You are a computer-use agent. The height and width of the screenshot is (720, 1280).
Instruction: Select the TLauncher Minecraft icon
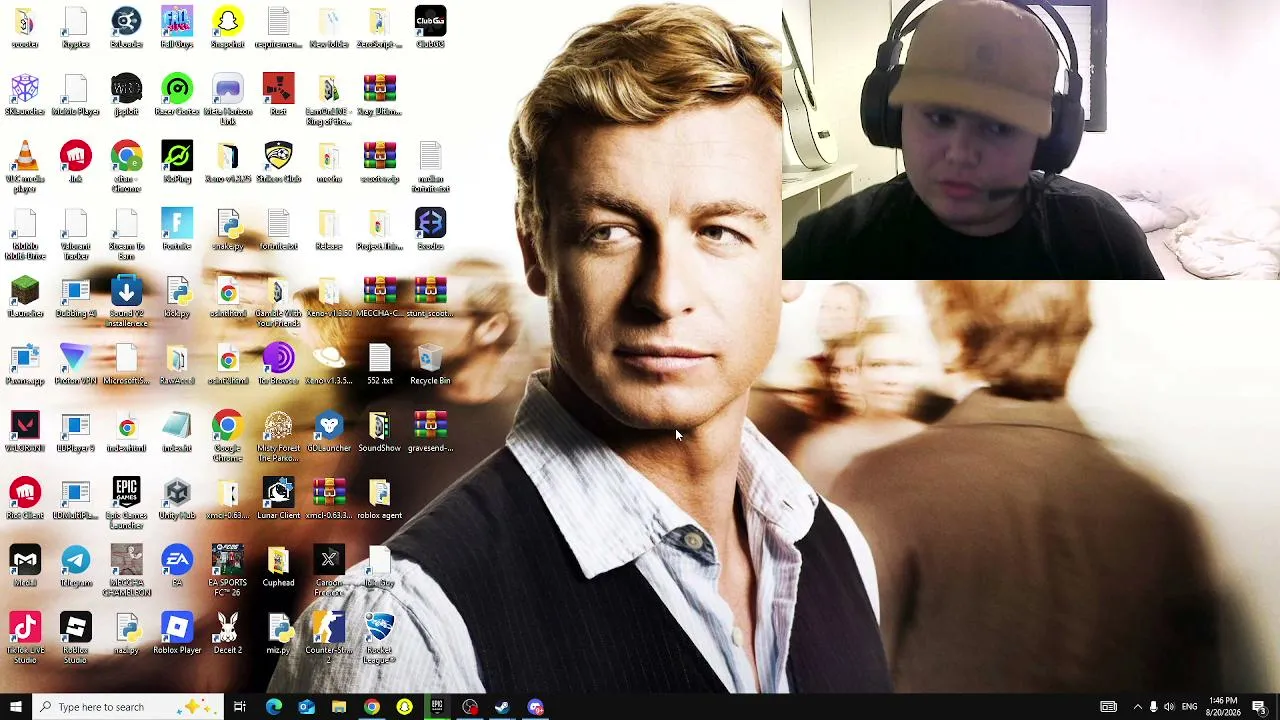[x=25, y=297]
